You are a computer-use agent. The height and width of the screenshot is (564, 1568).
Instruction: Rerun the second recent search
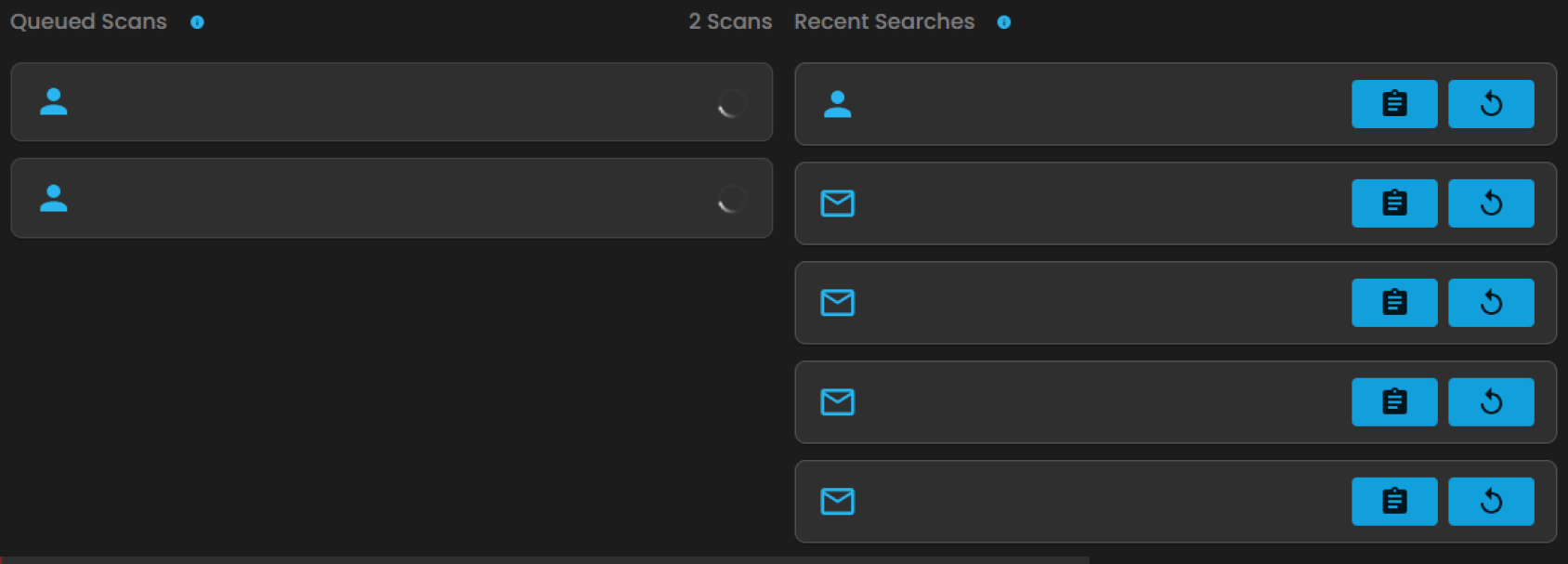pos(1491,203)
